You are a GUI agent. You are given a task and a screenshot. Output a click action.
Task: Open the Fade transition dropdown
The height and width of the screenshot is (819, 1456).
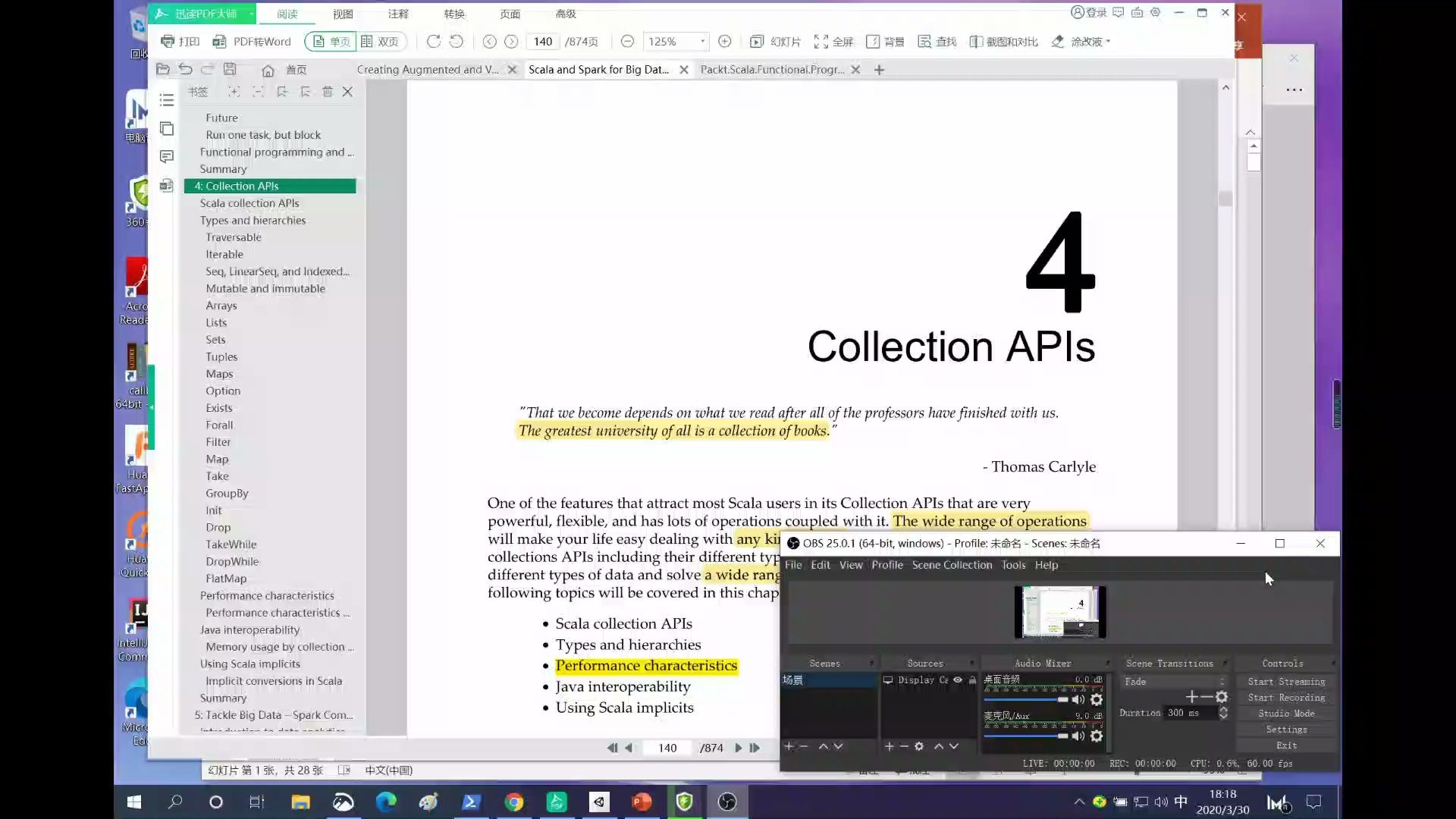point(1174,682)
